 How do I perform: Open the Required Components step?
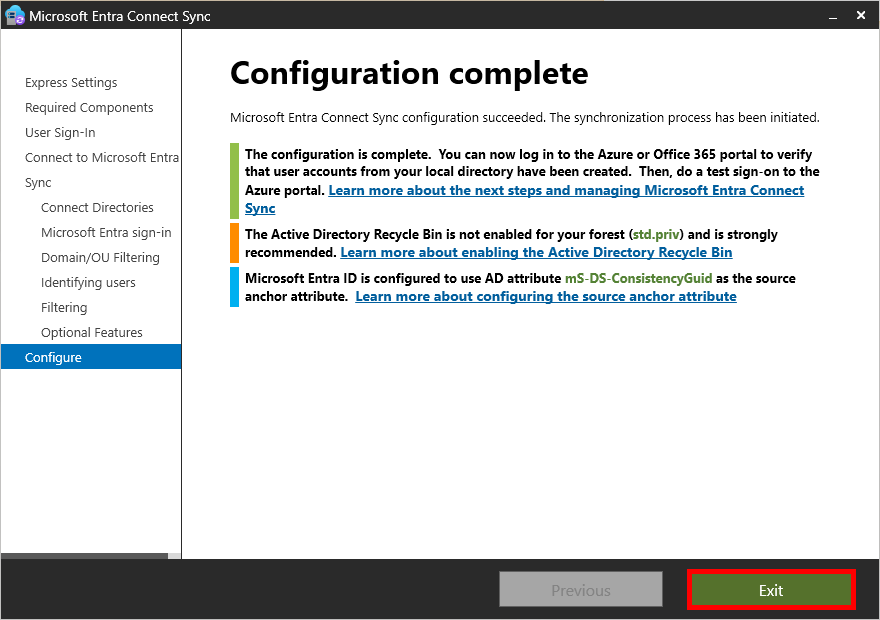89,107
